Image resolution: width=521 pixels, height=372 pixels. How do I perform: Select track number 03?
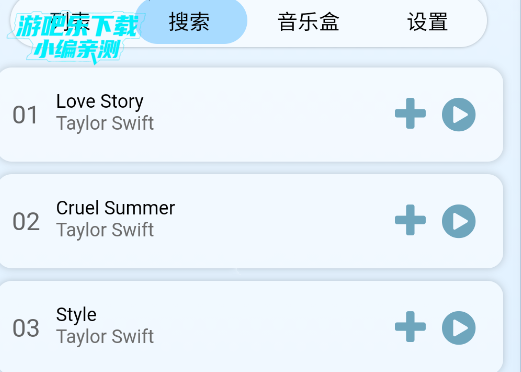(26, 328)
